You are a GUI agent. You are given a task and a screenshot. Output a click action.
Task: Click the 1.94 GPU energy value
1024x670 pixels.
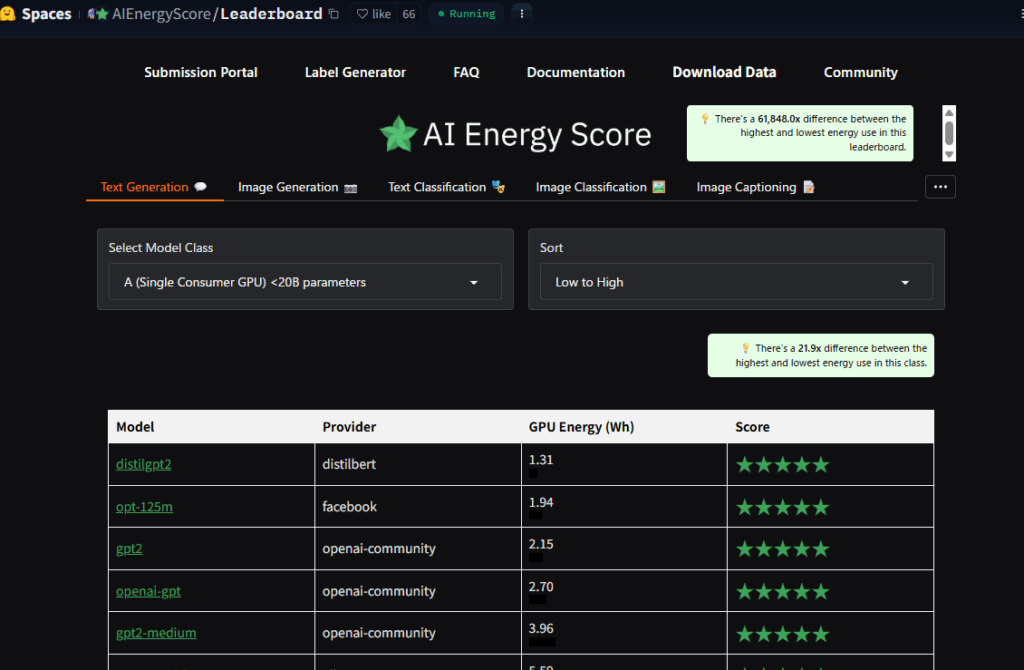[x=541, y=502]
